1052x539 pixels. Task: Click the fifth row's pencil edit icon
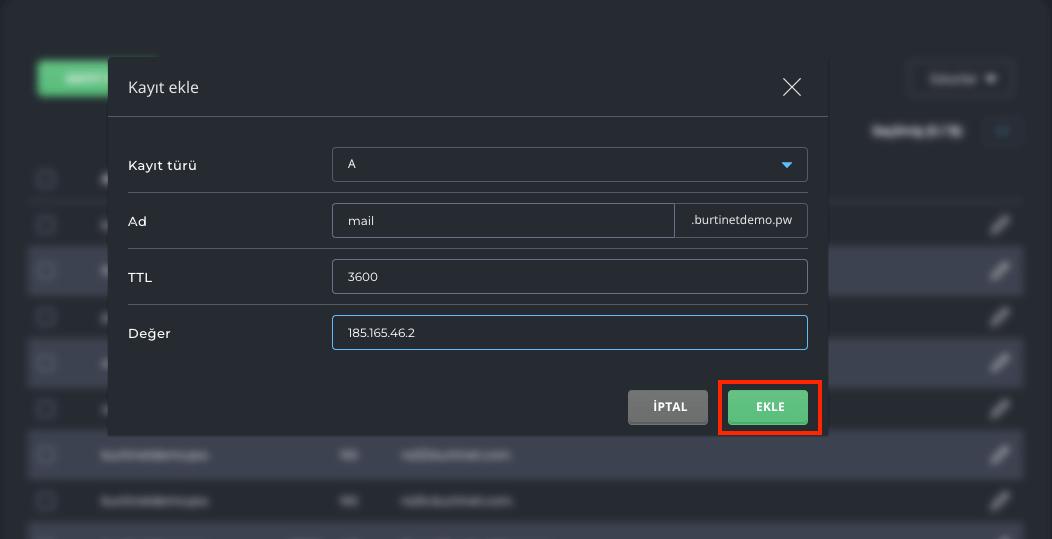click(999, 409)
